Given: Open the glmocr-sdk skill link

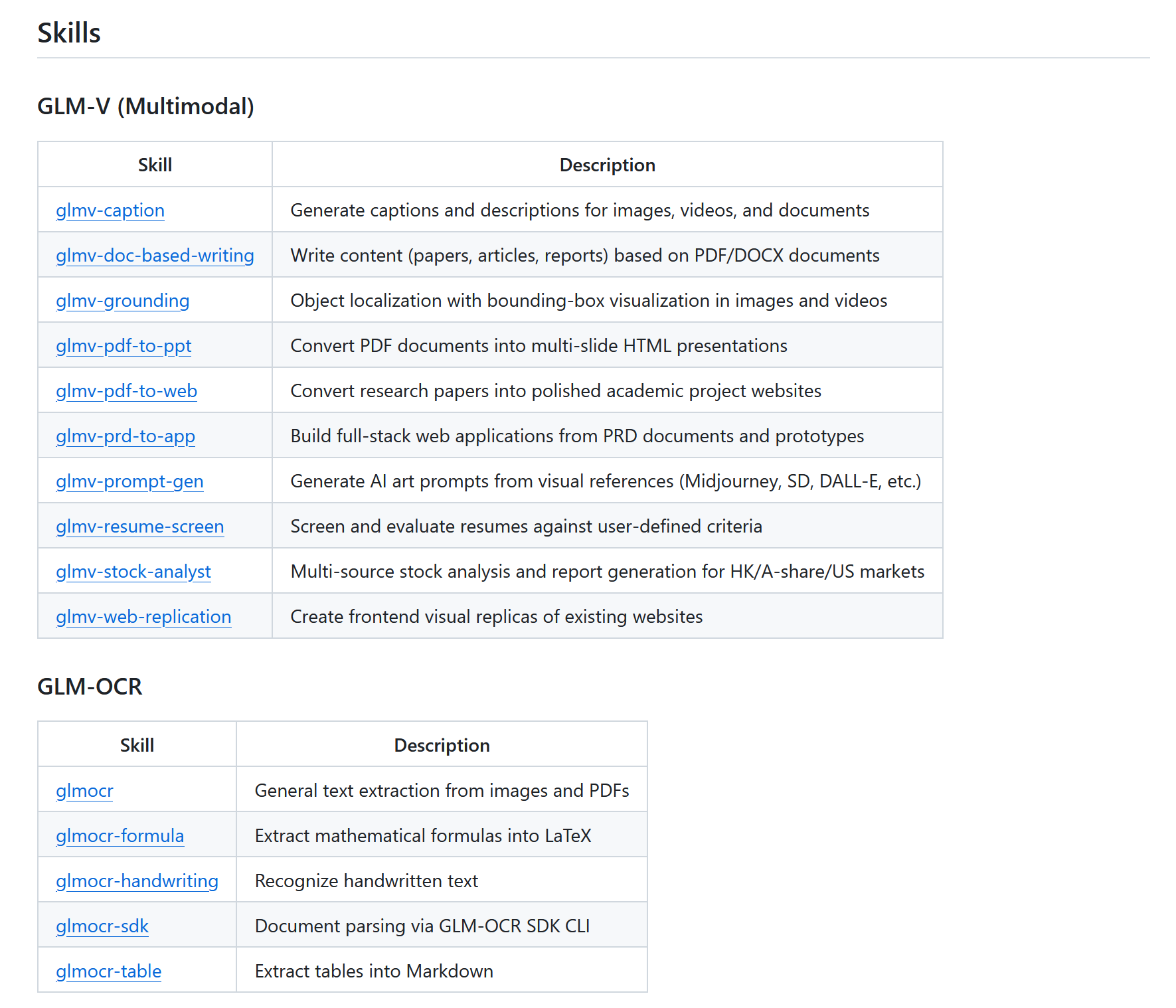Looking at the screenshot, I should tap(102, 926).
